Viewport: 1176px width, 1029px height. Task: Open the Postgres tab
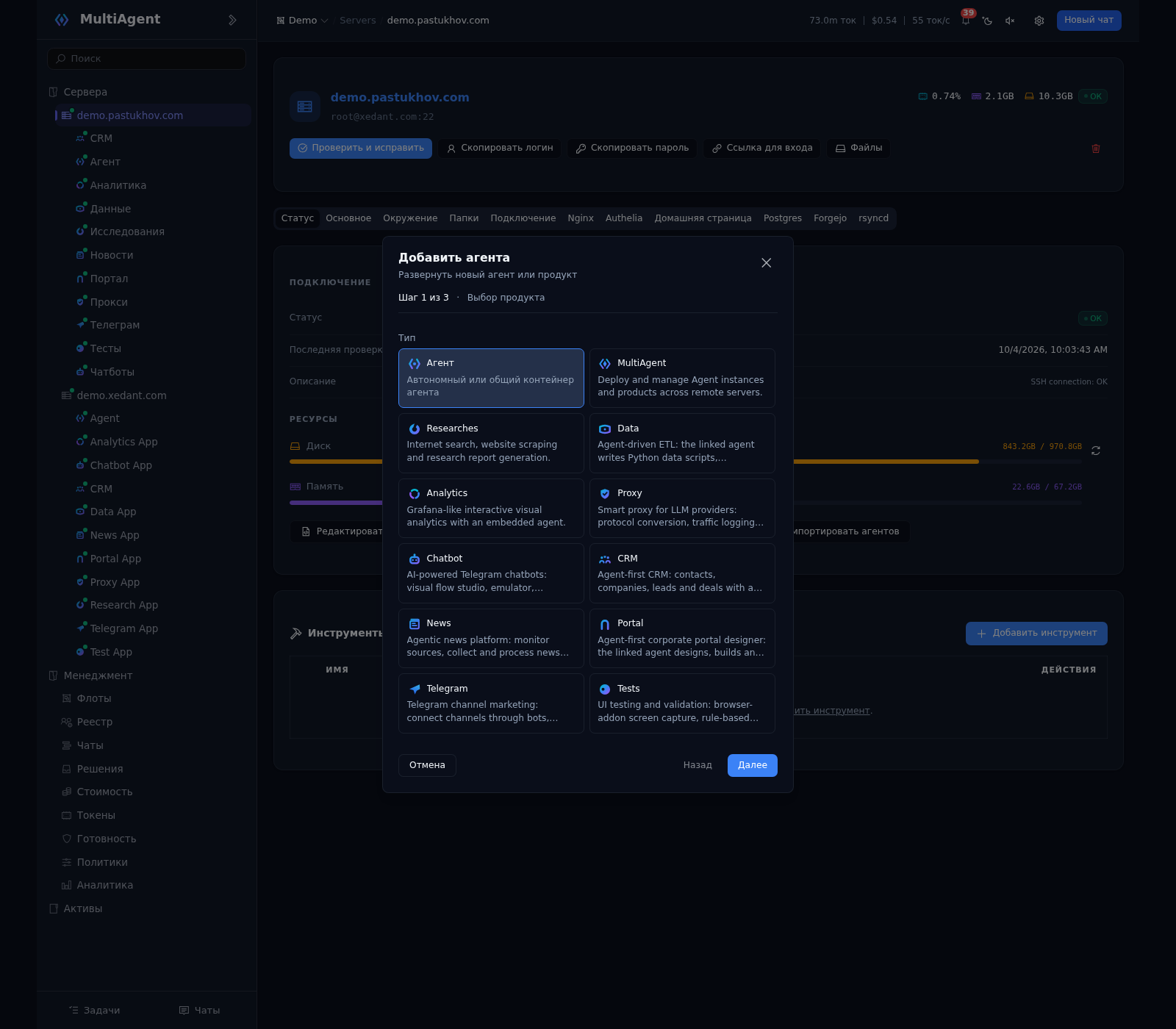click(783, 218)
